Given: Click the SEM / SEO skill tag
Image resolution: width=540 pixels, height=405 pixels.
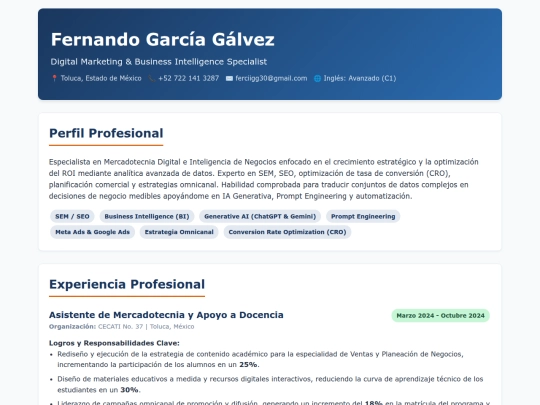Looking at the screenshot, I should 72,216.
